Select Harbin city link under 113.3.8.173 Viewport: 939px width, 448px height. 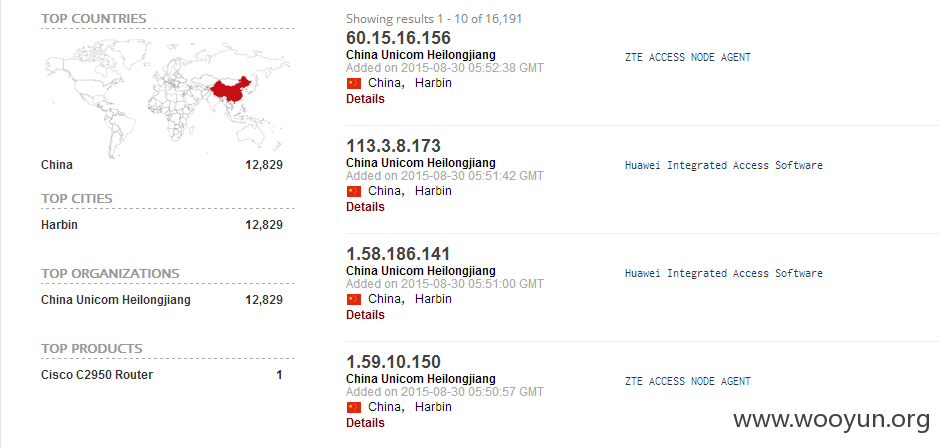click(433, 191)
